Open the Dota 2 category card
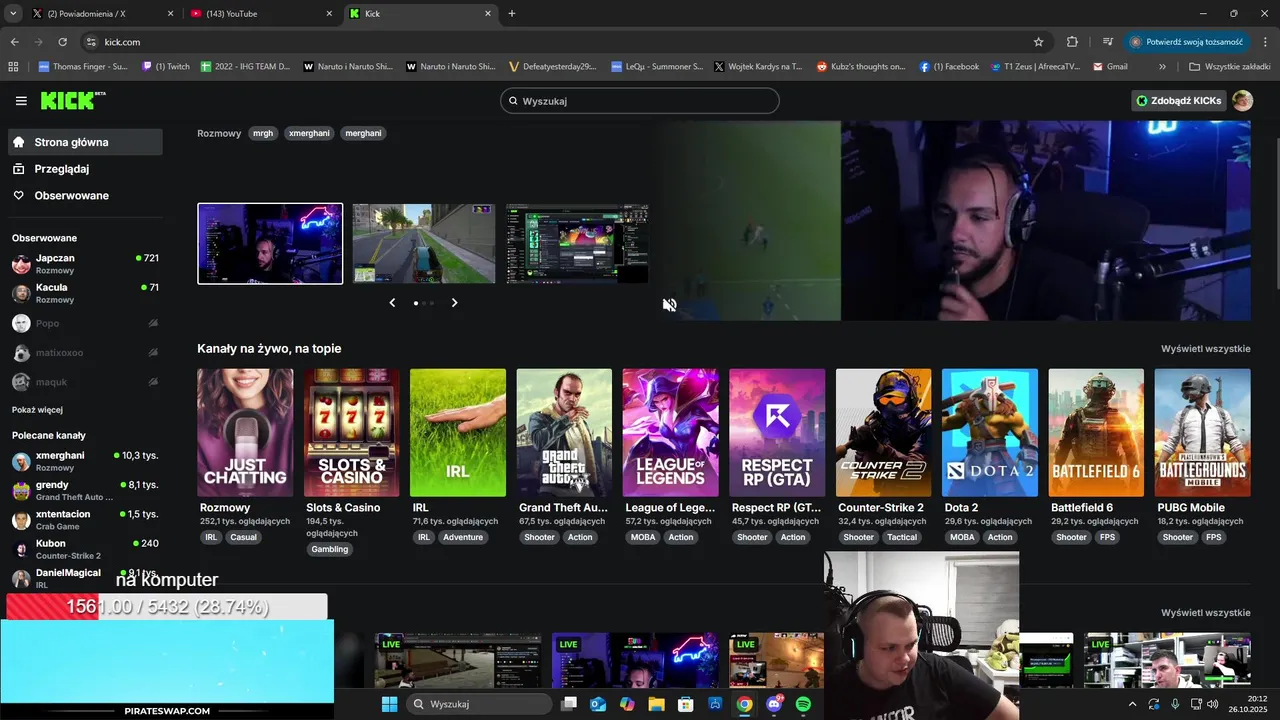1280x720 pixels. [x=990, y=433]
